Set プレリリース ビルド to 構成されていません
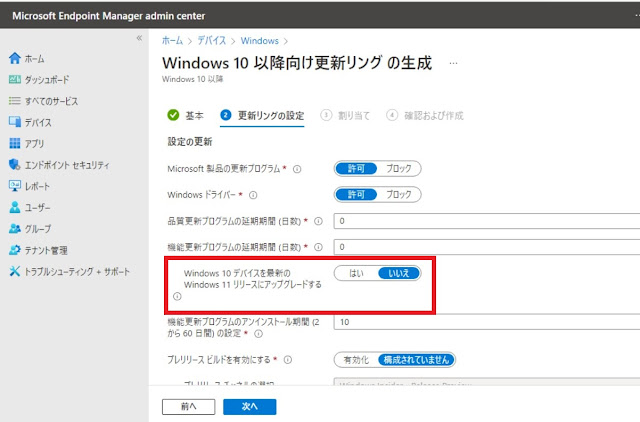640x422 pixels. coord(416,360)
